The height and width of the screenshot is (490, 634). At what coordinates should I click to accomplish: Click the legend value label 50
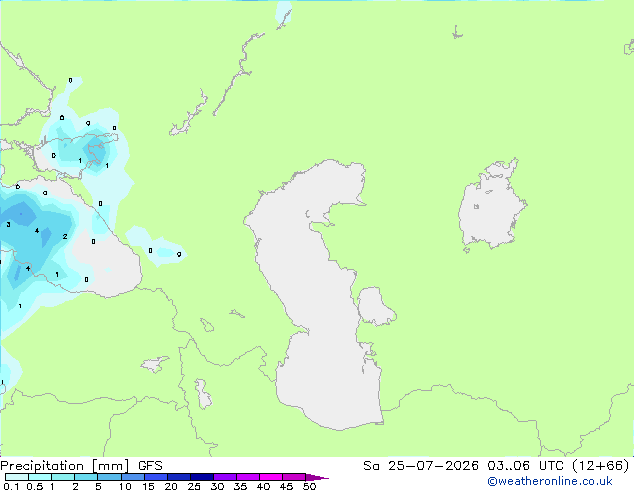click(309, 486)
